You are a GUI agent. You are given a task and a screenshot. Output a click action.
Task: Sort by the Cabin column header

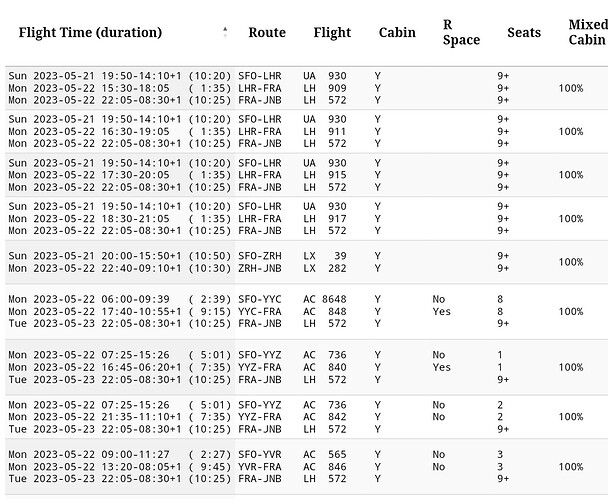(x=397, y=32)
